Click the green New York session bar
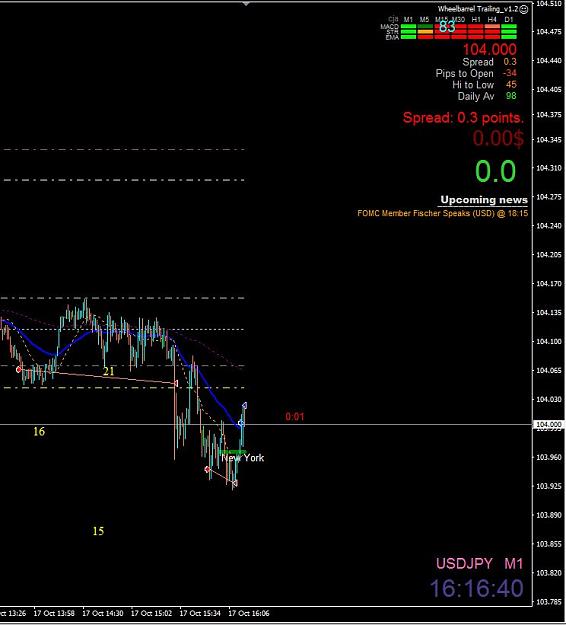Viewport: 566px width, 625px height. pyautogui.click(x=232, y=452)
